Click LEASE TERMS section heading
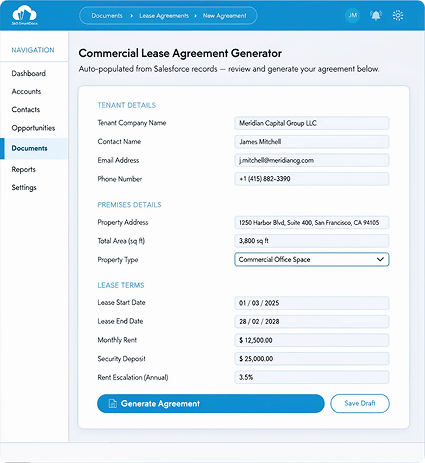This screenshot has height=463, width=425. click(x=121, y=285)
